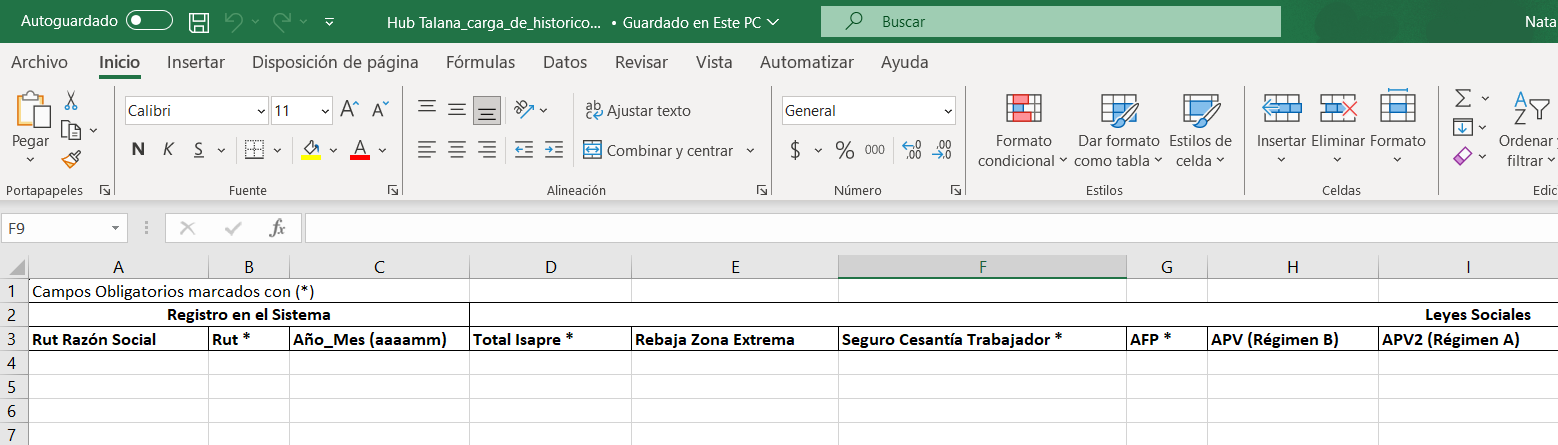The height and width of the screenshot is (445, 1558).
Task: Align cell content to the middle
Action: [457, 110]
